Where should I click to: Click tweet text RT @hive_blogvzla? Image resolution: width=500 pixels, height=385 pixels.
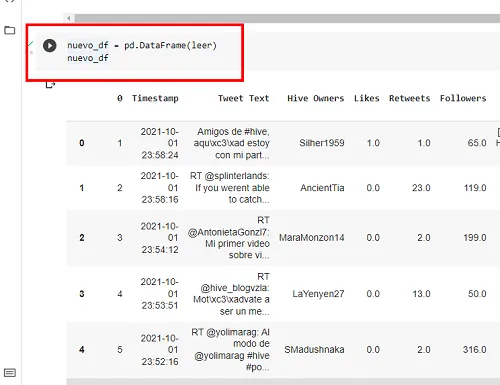click(231, 294)
